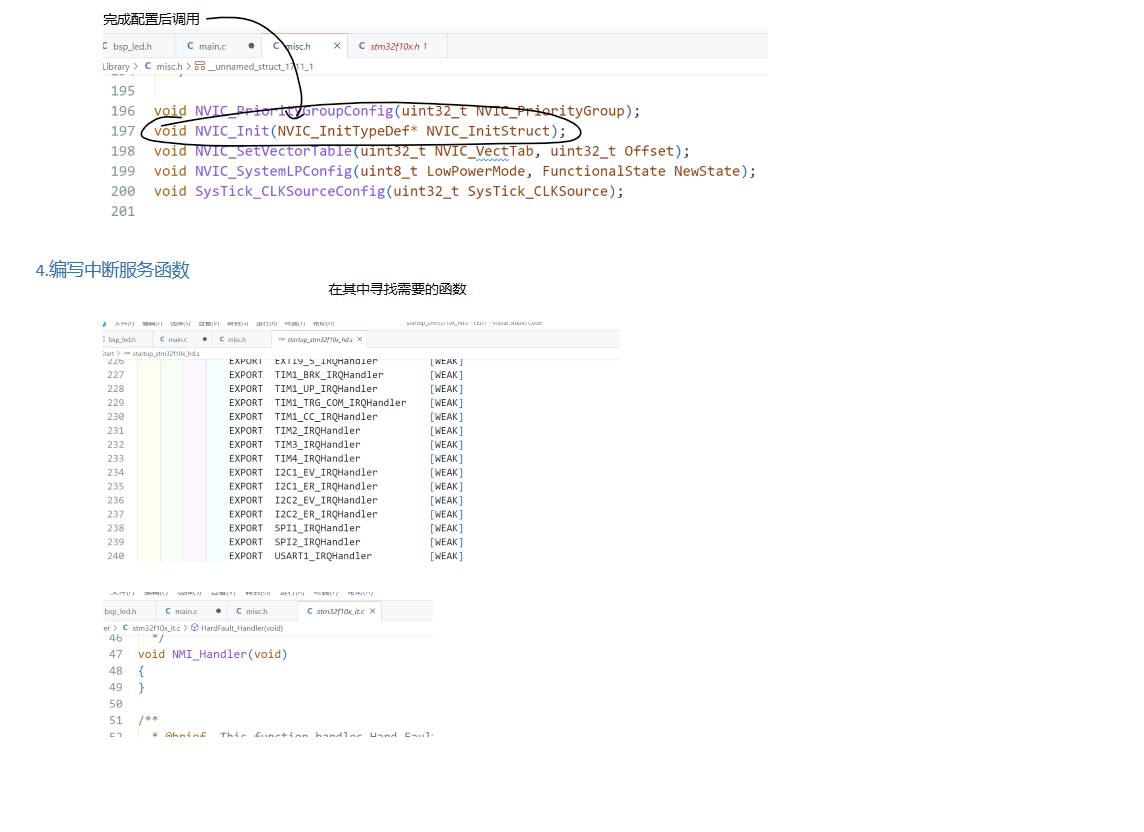The height and width of the screenshot is (832, 1144).
Task: Click the Library breadcrumb segment
Action: [115, 66]
